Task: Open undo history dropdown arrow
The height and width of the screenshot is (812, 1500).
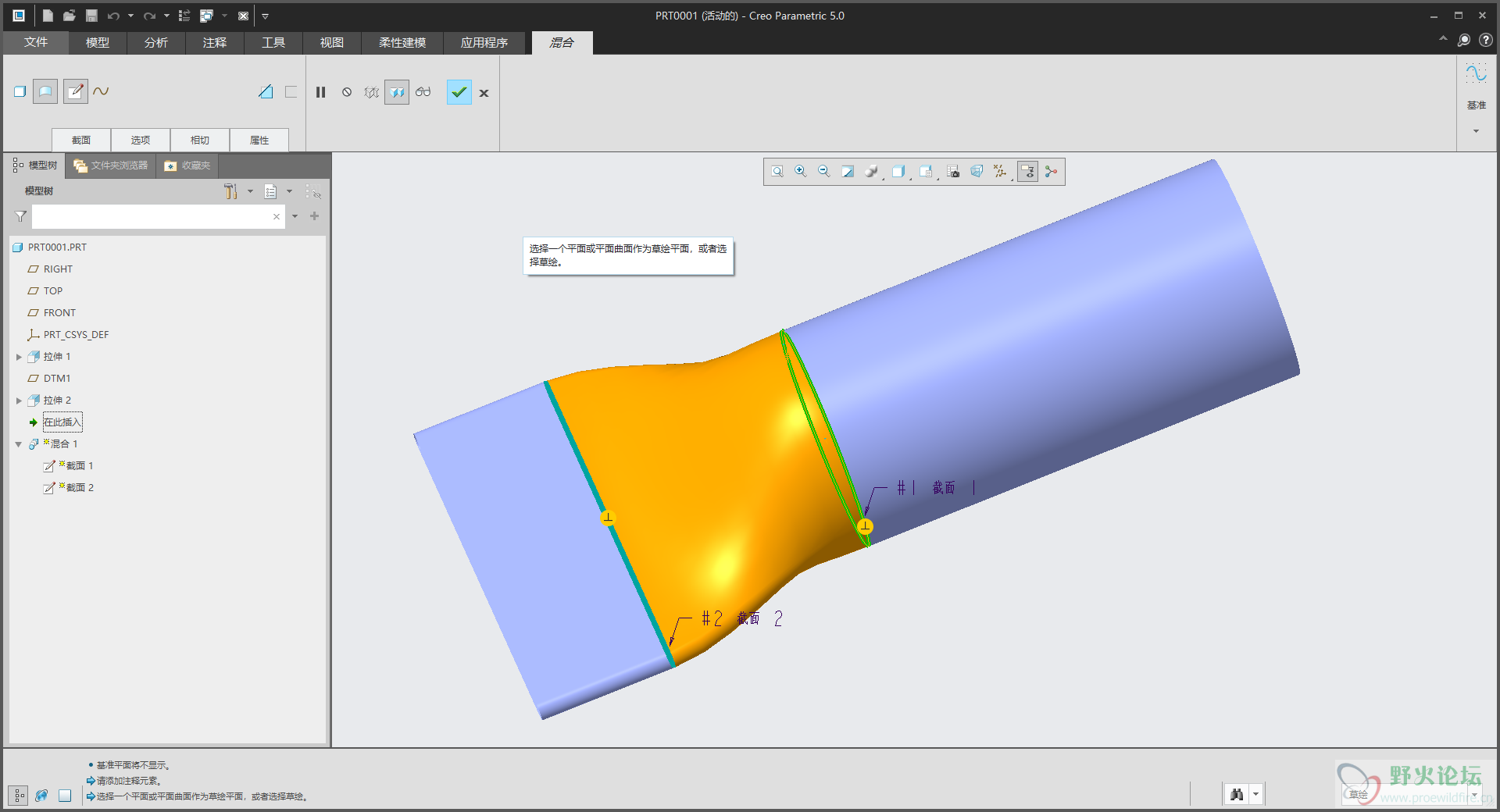Action: pyautogui.click(x=130, y=16)
